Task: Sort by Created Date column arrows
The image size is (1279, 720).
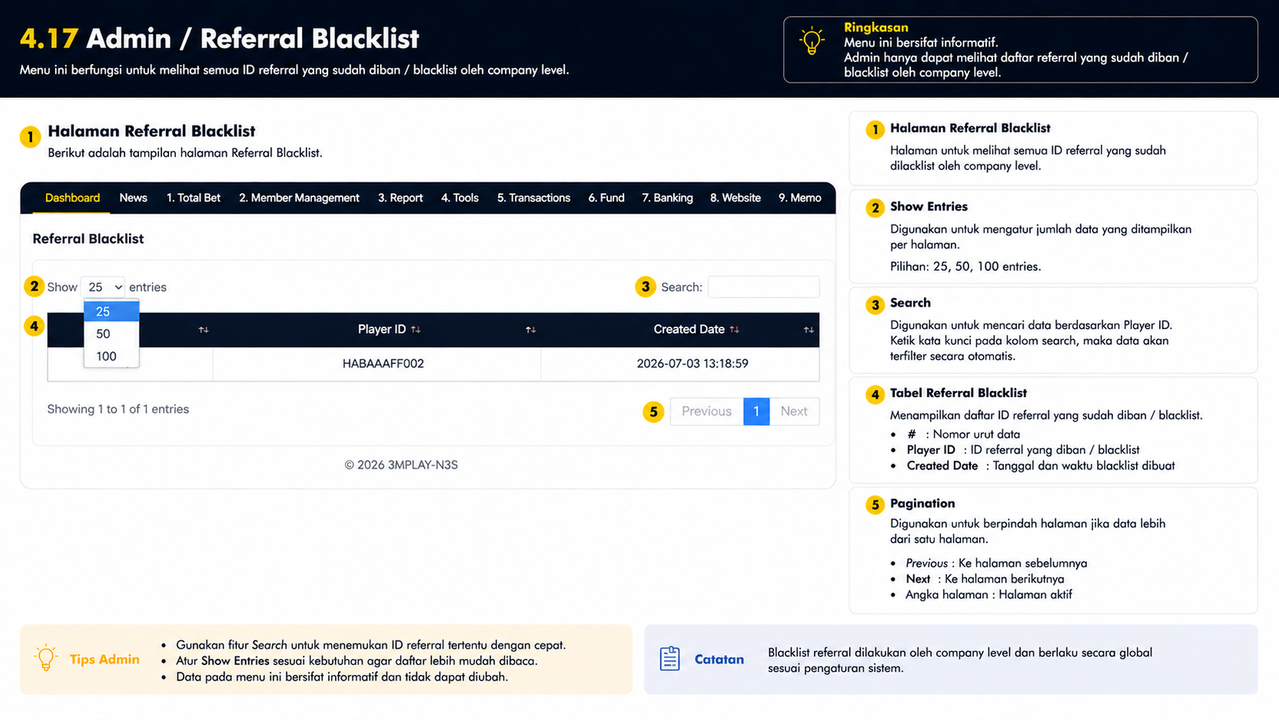Action: point(734,330)
